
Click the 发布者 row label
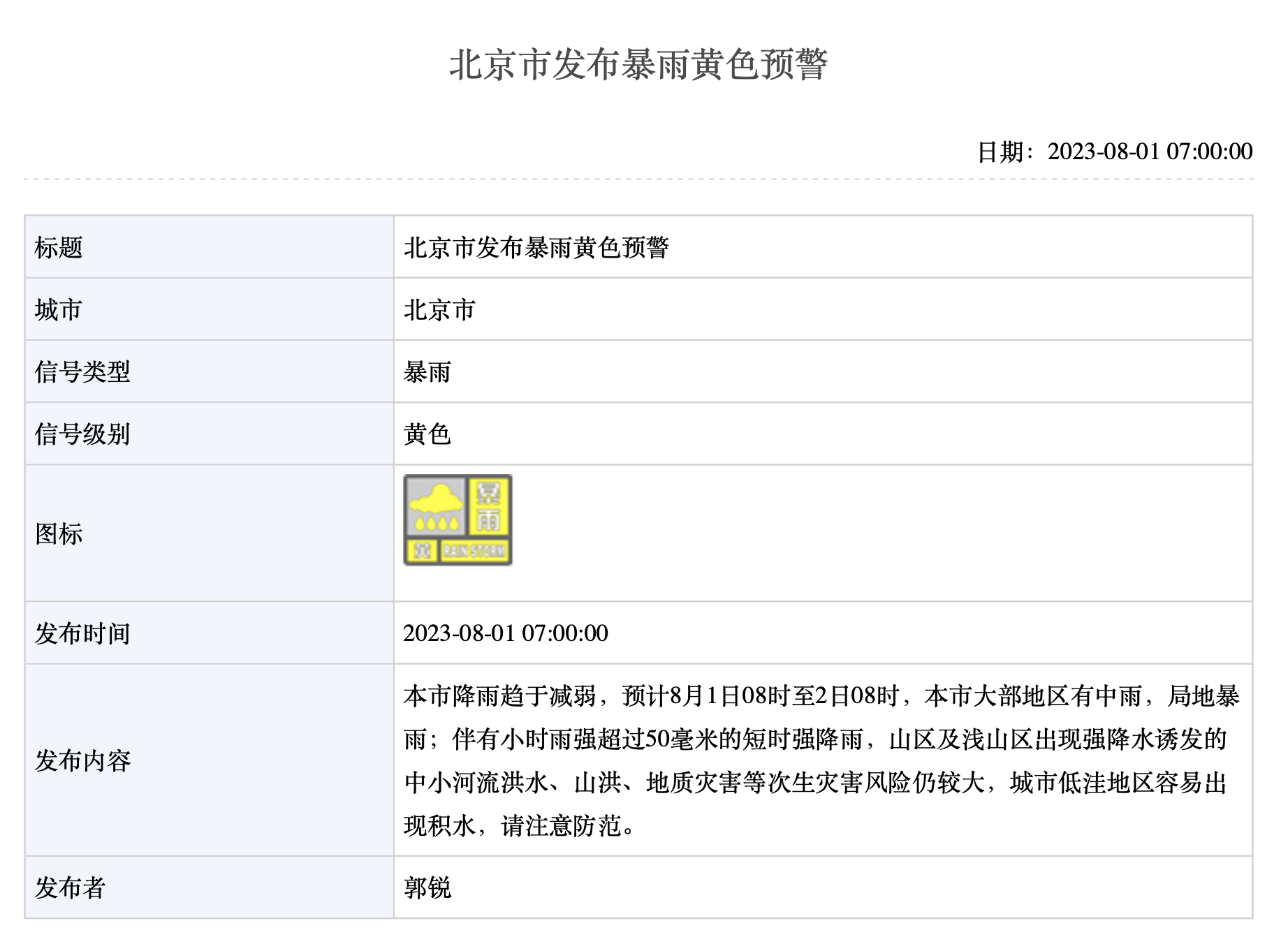[x=70, y=888]
